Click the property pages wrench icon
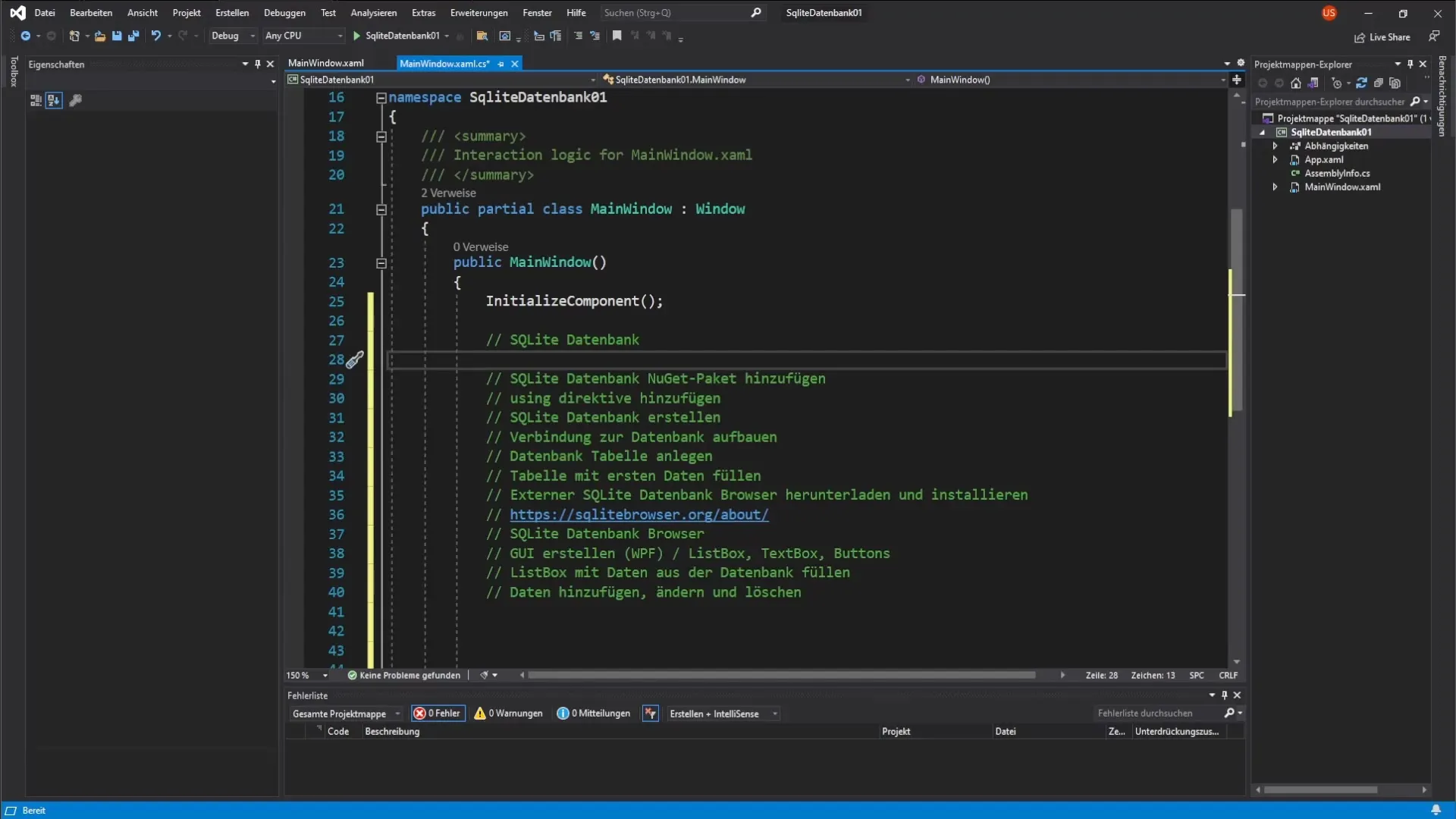The image size is (1456, 819). (75, 100)
